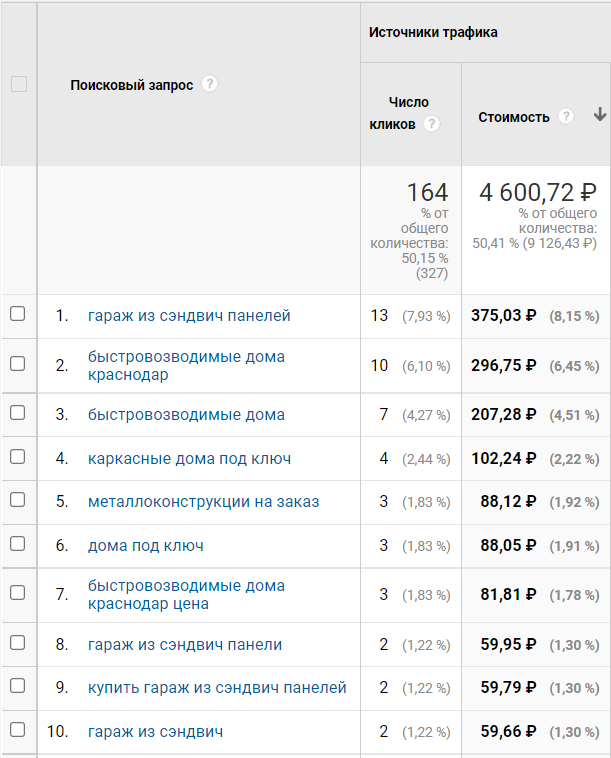Image resolution: width=611 pixels, height=758 pixels.
Task: Open query дома под ключ
Action: tap(145, 546)
